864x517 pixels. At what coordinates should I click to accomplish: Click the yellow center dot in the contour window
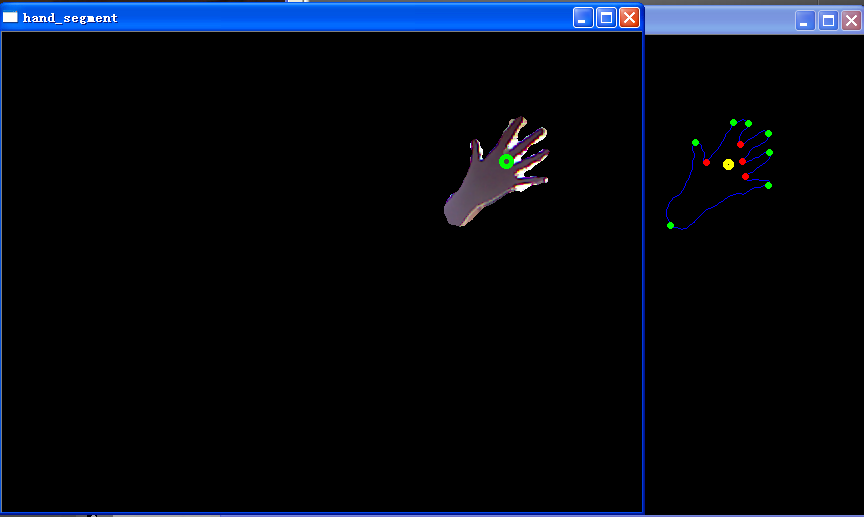728,164
